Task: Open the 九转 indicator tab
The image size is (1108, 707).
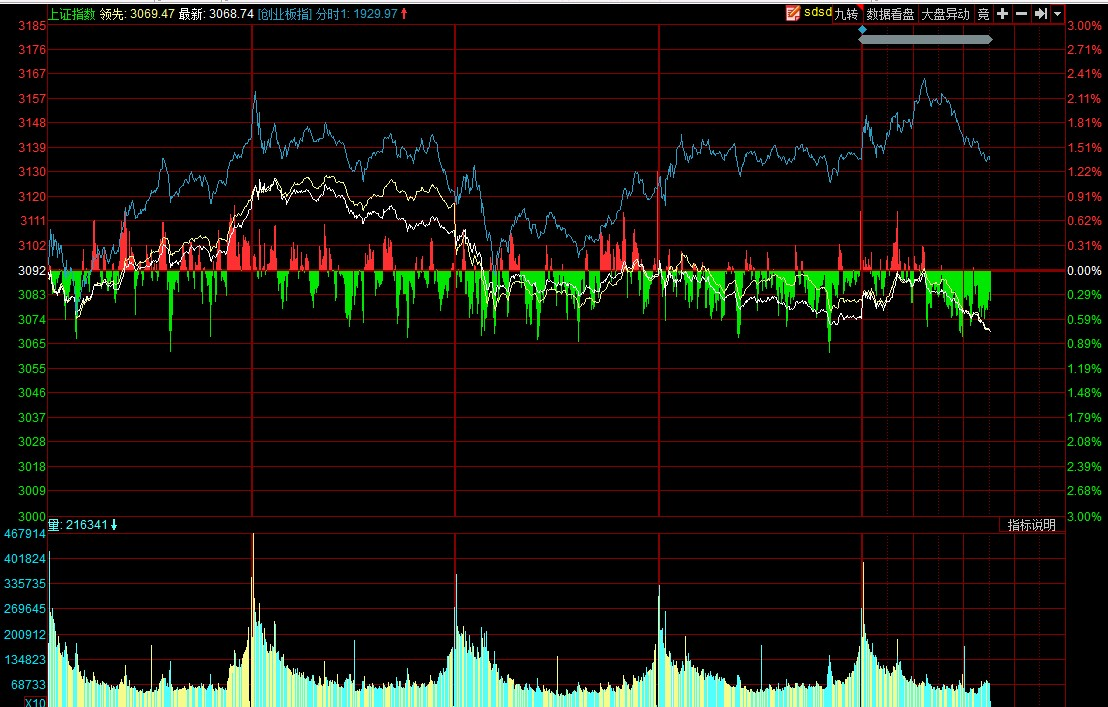Action: (846, 14)
